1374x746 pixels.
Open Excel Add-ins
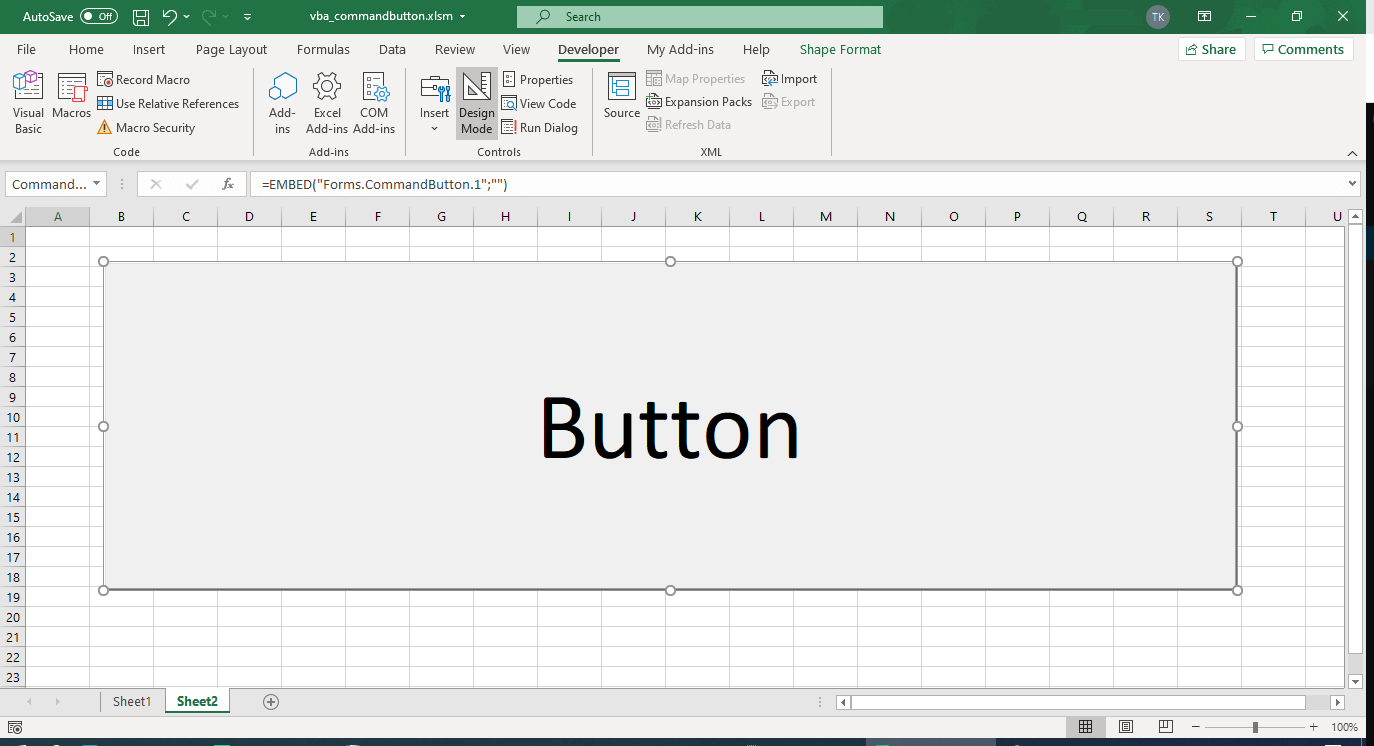click(x=327, y=100)
